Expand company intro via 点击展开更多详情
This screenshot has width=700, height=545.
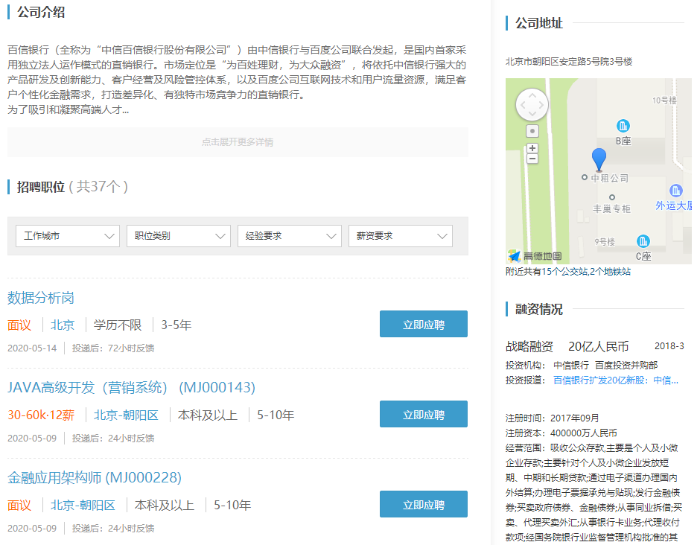tap(238, 142)
